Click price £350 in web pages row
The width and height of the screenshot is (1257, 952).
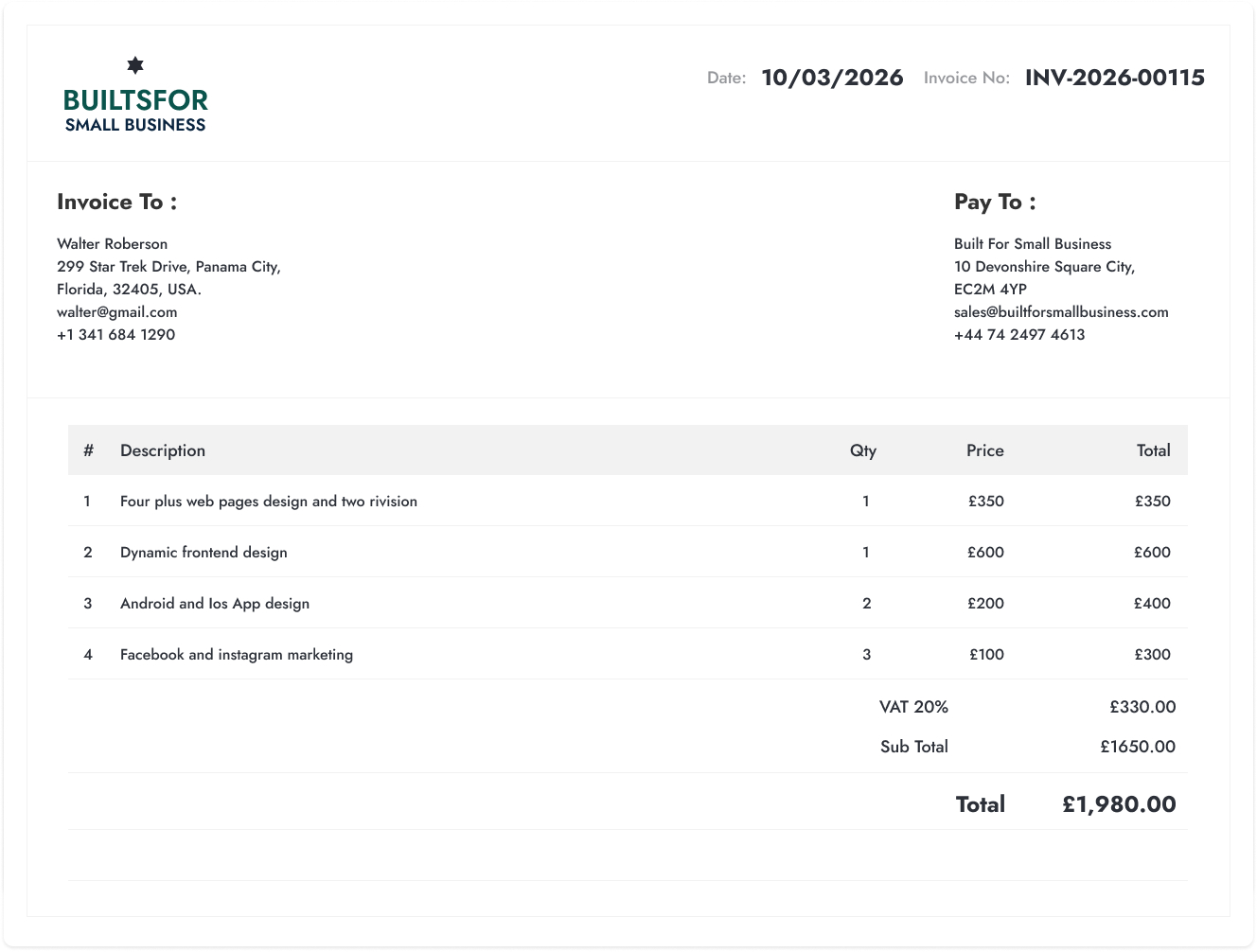click(986, 502)
